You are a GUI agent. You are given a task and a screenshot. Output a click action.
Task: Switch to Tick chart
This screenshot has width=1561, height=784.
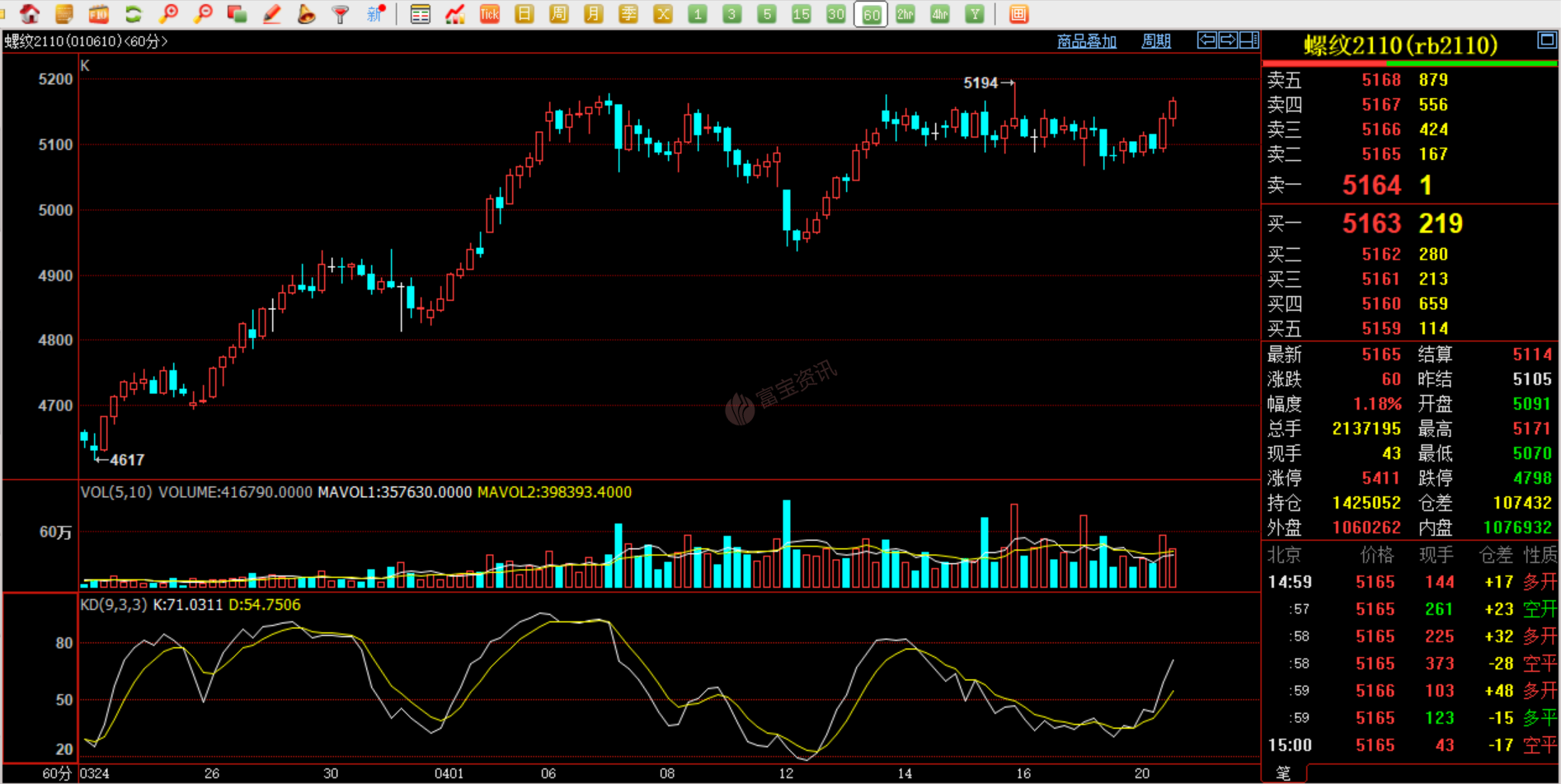pos(490,14)
